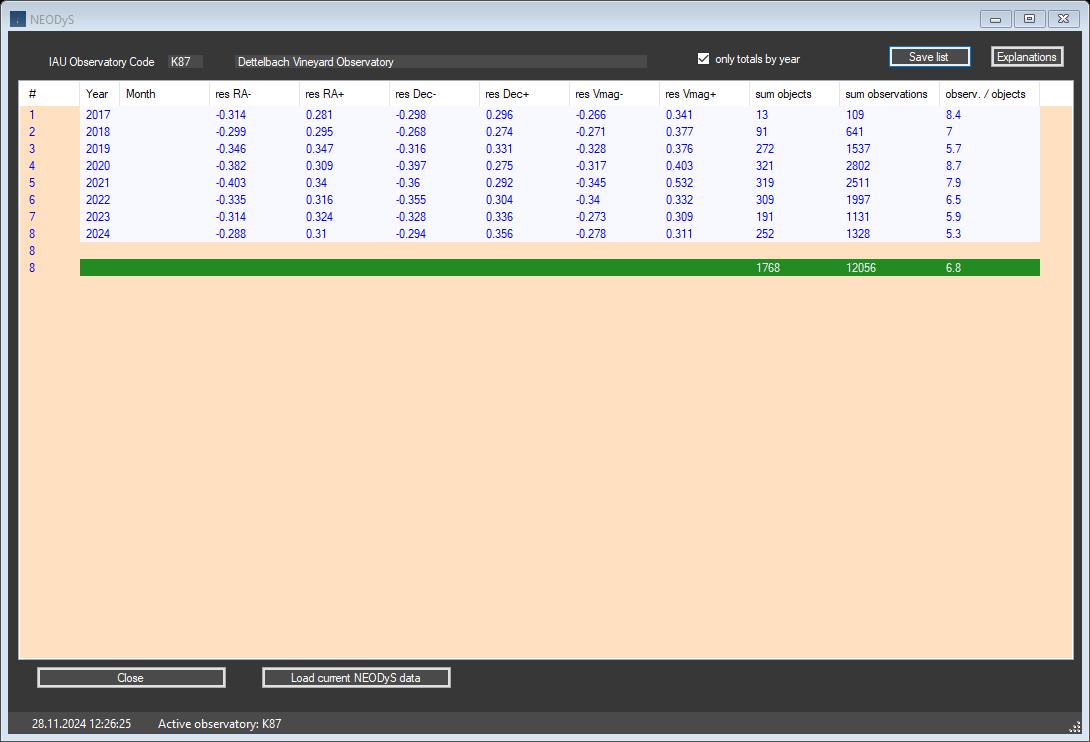Viewport: 1090px width, 742px height.
Task: Select the 'observ. / objects' column header
Action: pyautogui.click(x=986, y=94)
